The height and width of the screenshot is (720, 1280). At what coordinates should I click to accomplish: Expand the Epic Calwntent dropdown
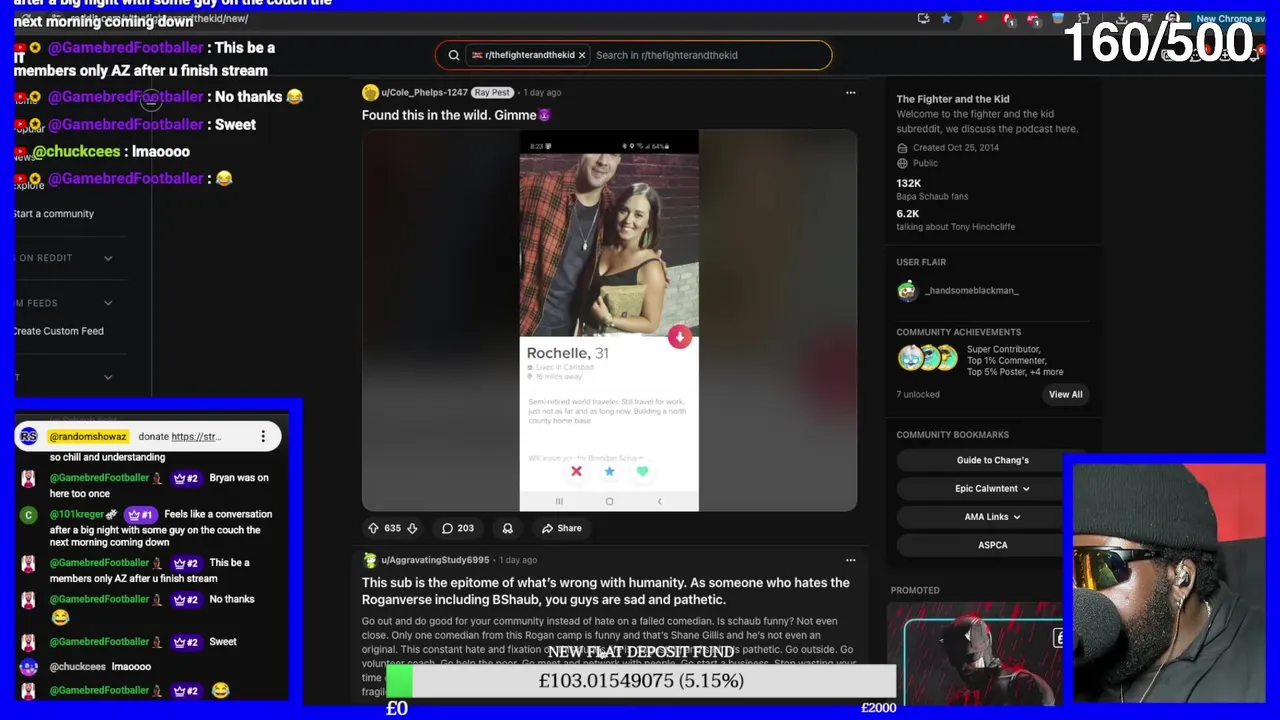click(x=992, y=489)
